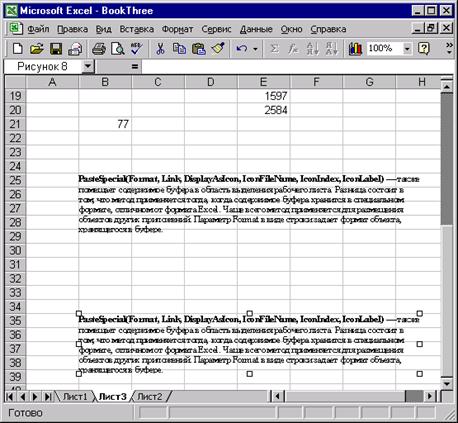Image resolution: width=458 pixels, height=423 pixels.
Task: Click the vertical scrollbar down arrow
Action: [x=447, y=383]
